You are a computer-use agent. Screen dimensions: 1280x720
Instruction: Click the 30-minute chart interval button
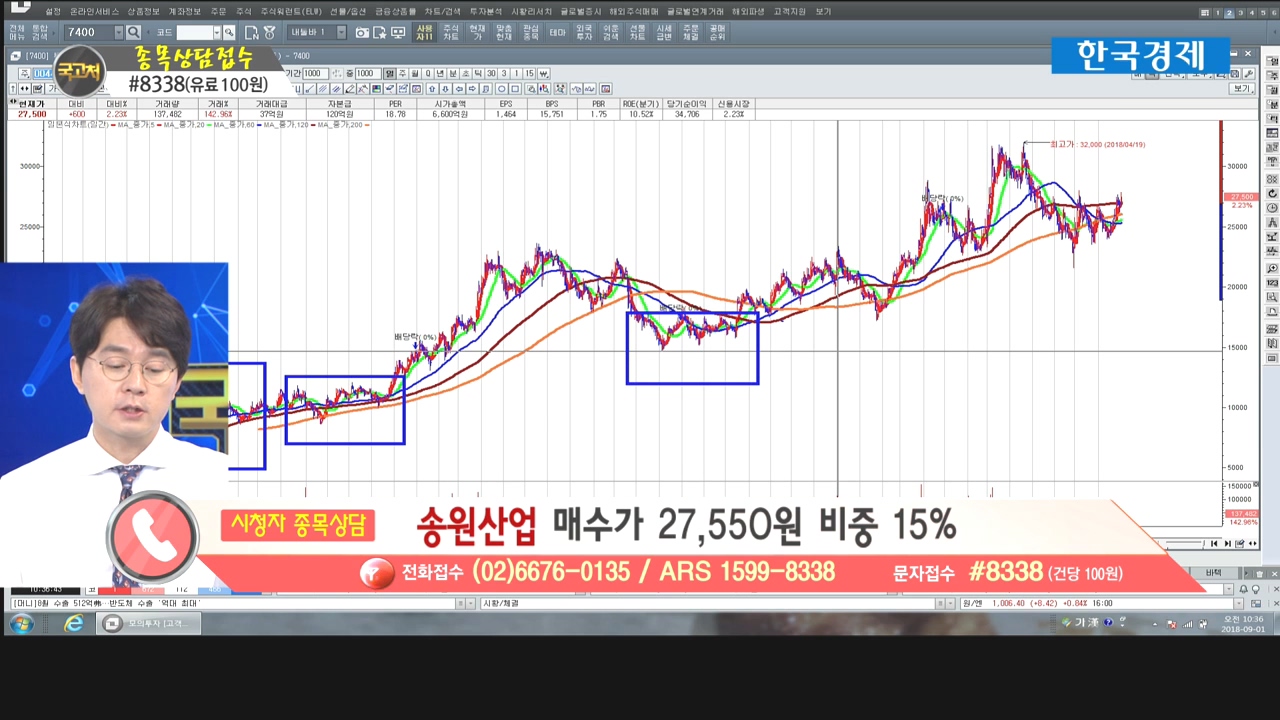pyautogui.click(x=492, y=73)
